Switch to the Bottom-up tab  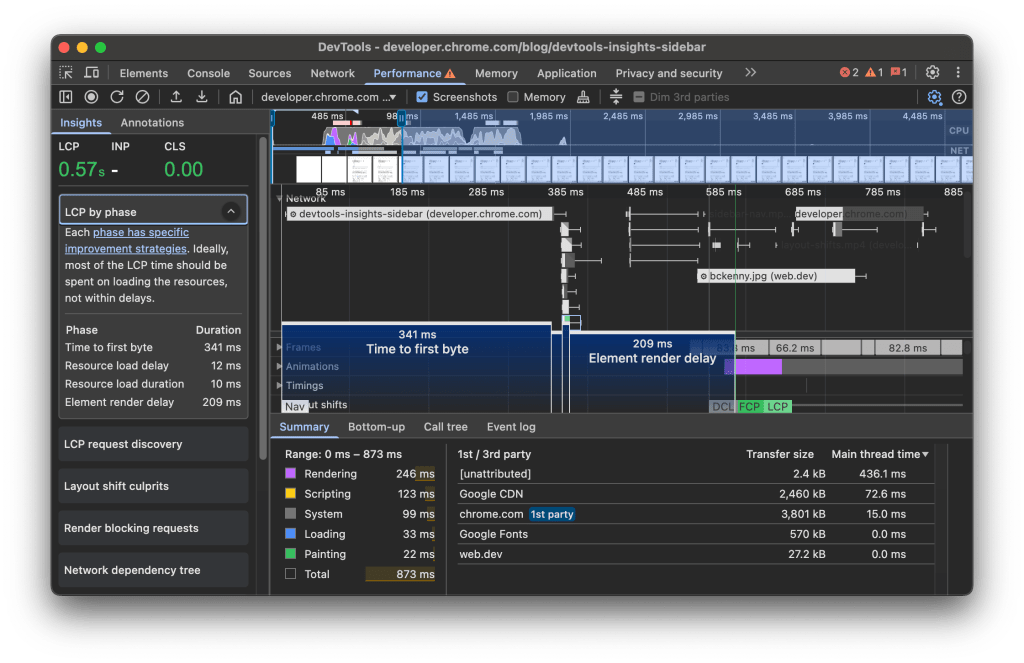(376, 426)
